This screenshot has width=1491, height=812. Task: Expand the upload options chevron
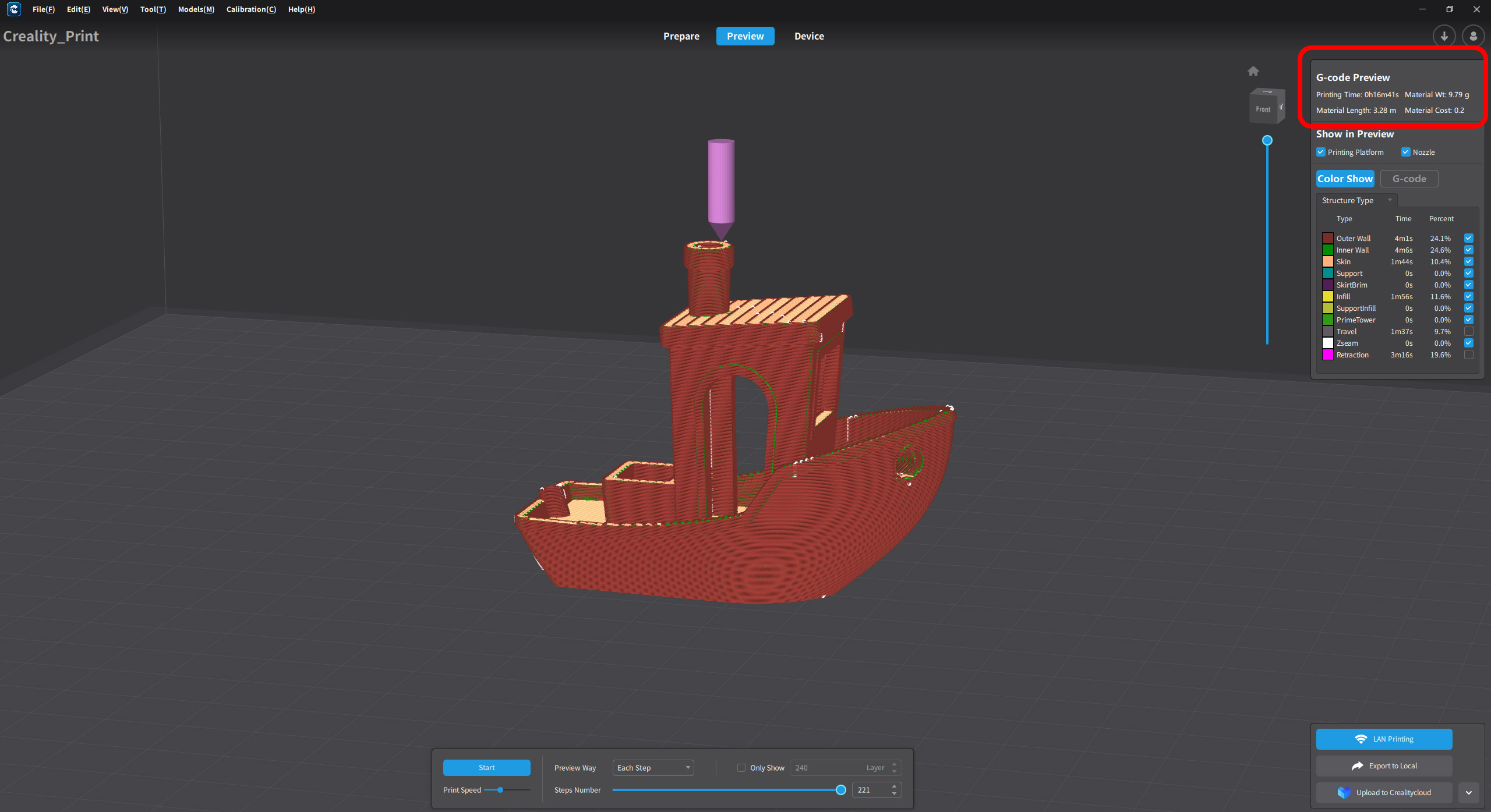[x=1468, y=792]
